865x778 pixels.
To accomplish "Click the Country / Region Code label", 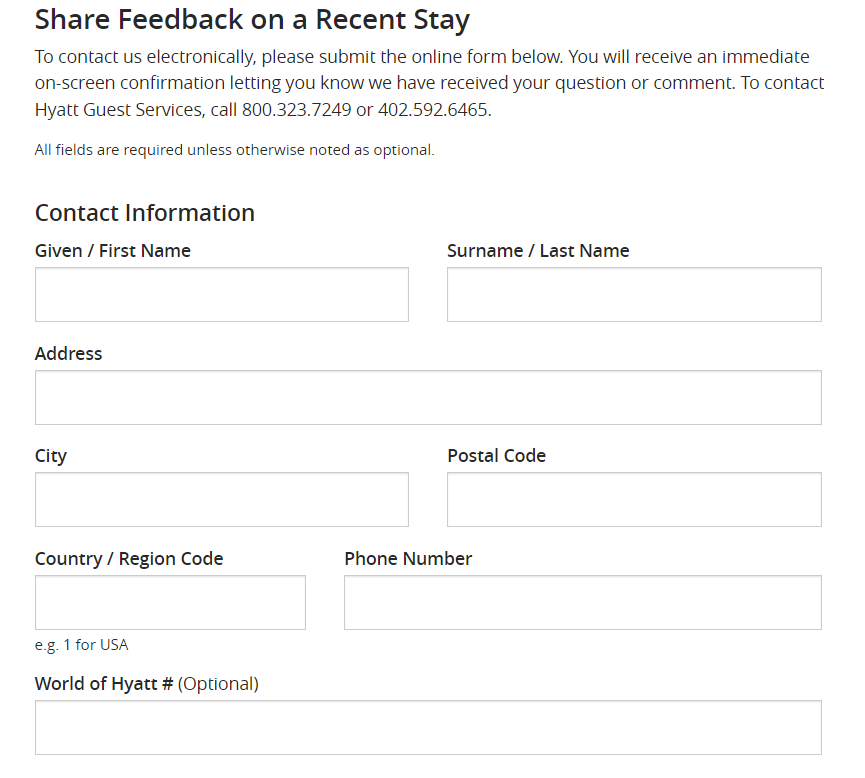I will click(x=129, y=558).
